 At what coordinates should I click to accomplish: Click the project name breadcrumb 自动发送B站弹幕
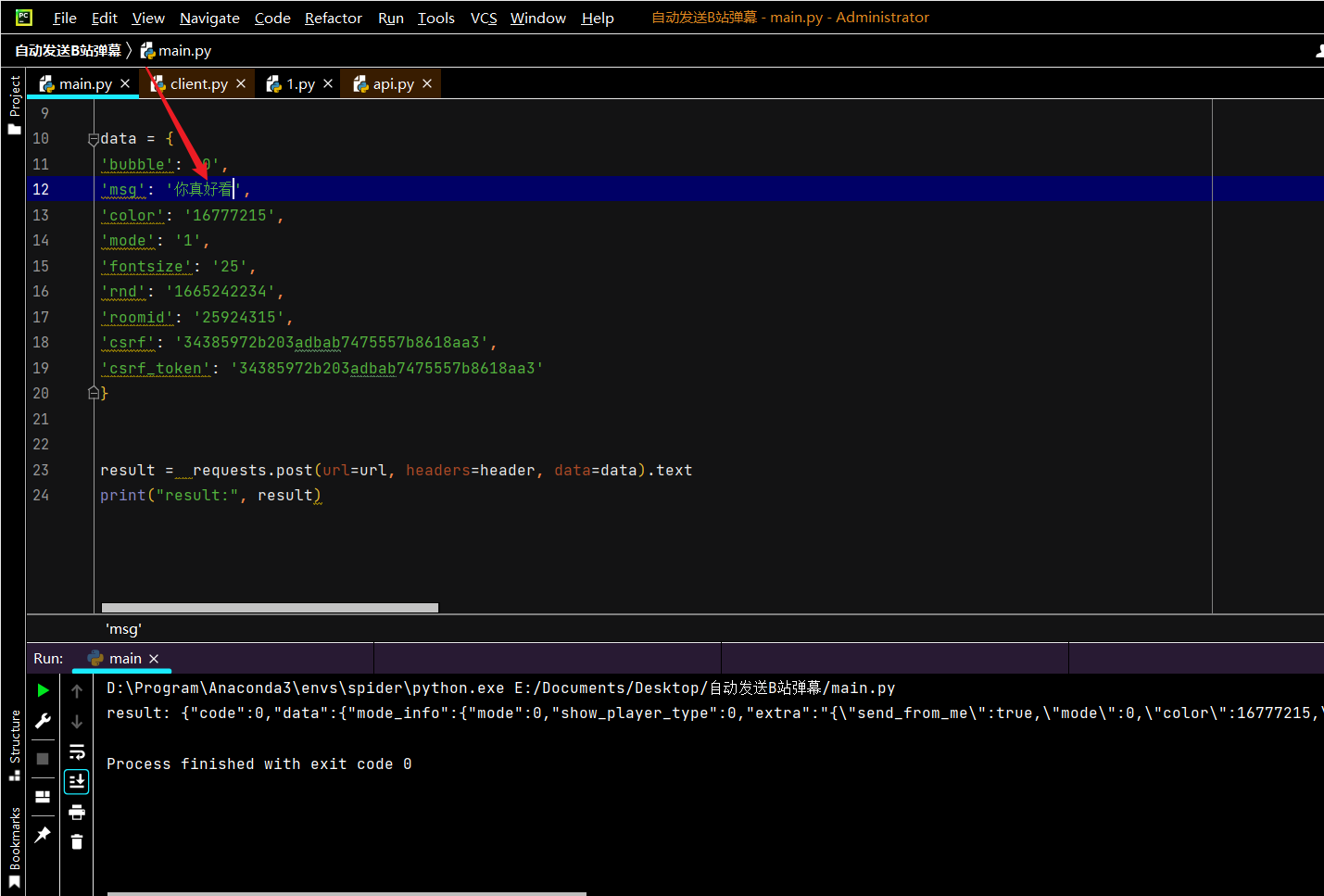coord(68,51)
